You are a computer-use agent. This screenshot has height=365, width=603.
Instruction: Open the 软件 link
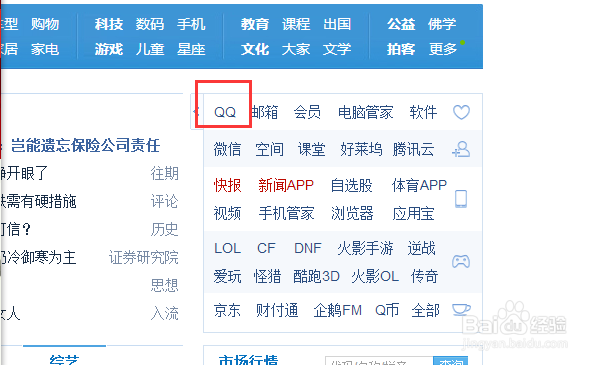point(423,112)
